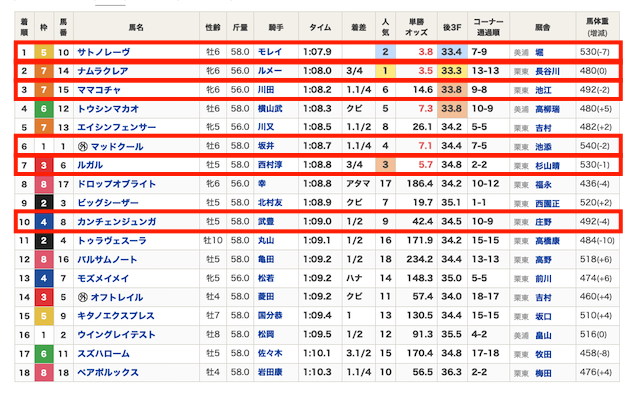Click the body weight 484(-10)
Screen dimensions: 640x394
click(597, 240)
